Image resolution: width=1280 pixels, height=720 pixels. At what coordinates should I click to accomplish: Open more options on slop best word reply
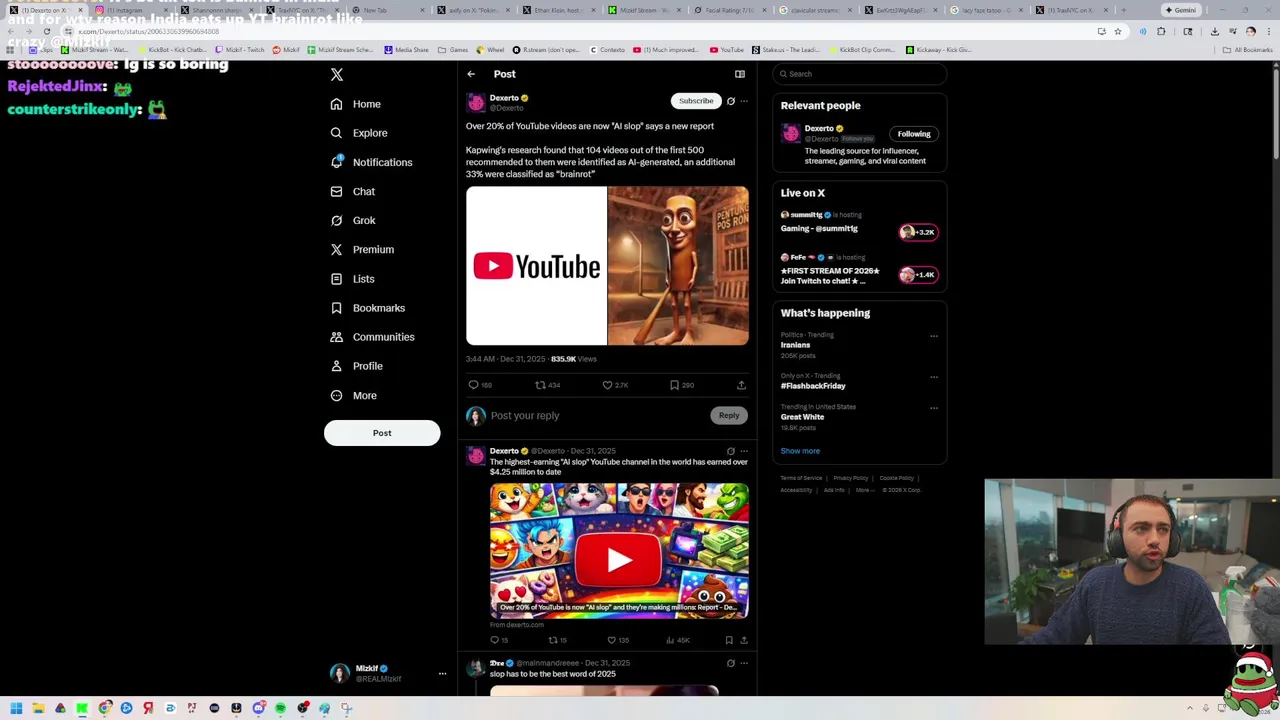744,663
